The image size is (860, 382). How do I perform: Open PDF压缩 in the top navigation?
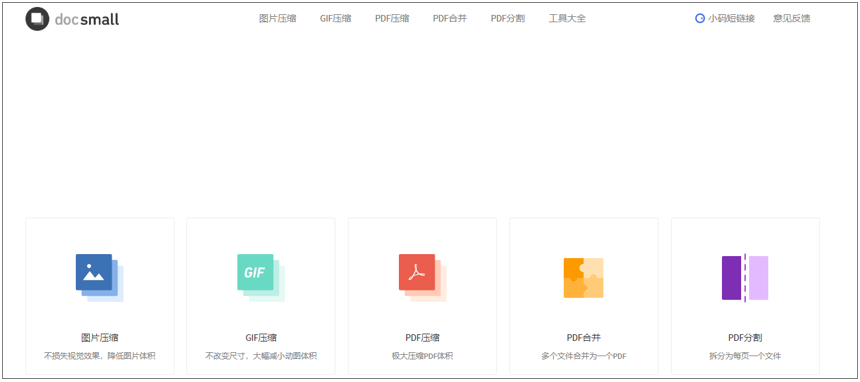392,18
